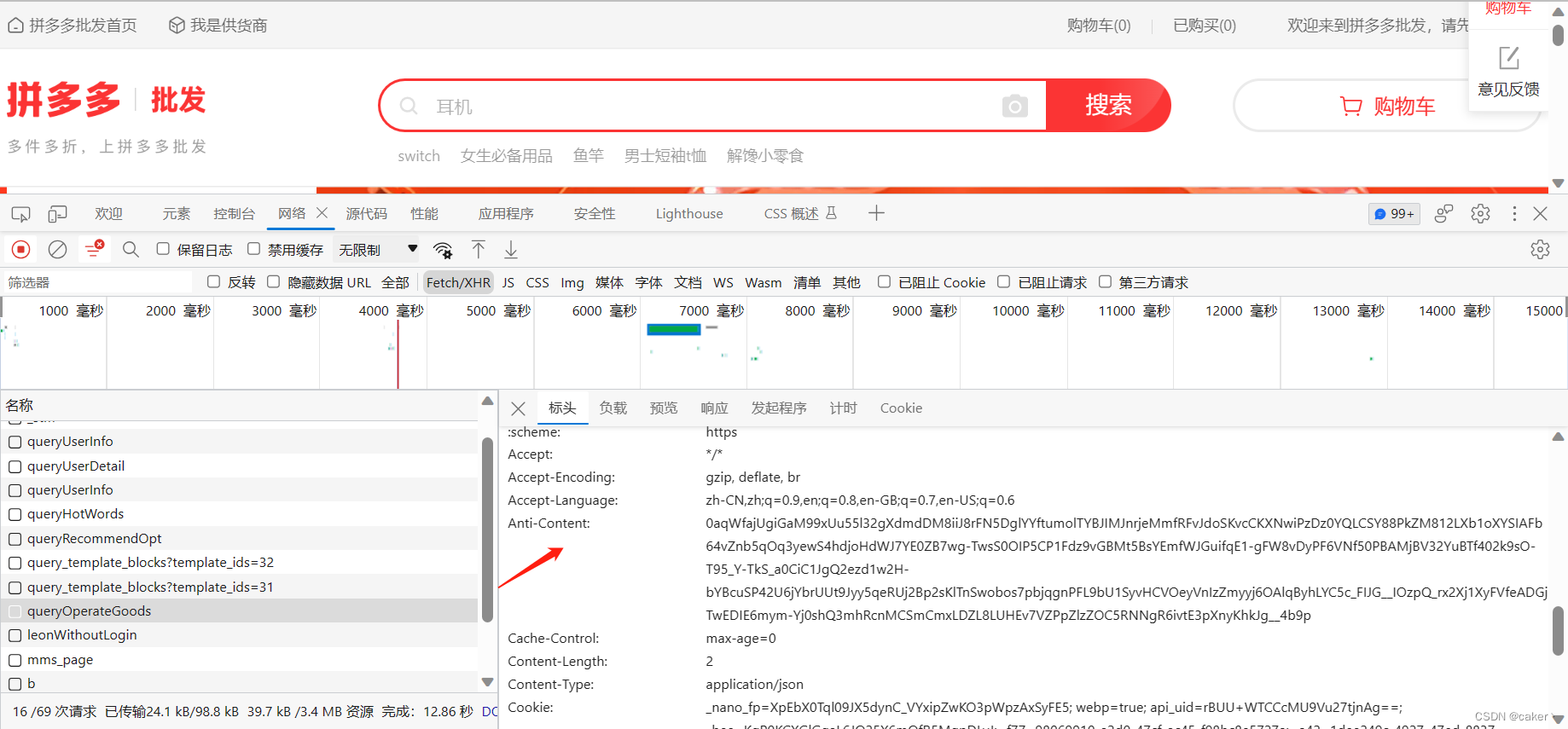Screen dimensions: 1568x729
Task: Open network panel settings gear
Action: tap(1540, 249)
